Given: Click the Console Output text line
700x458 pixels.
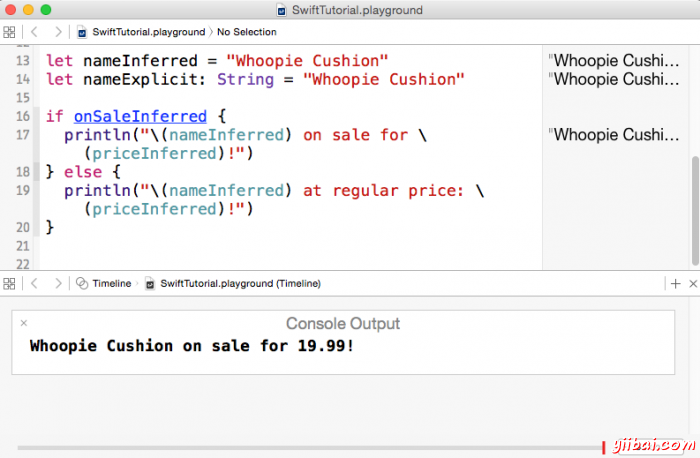Looking at the screenshot, I should click(x=192, y=347).
